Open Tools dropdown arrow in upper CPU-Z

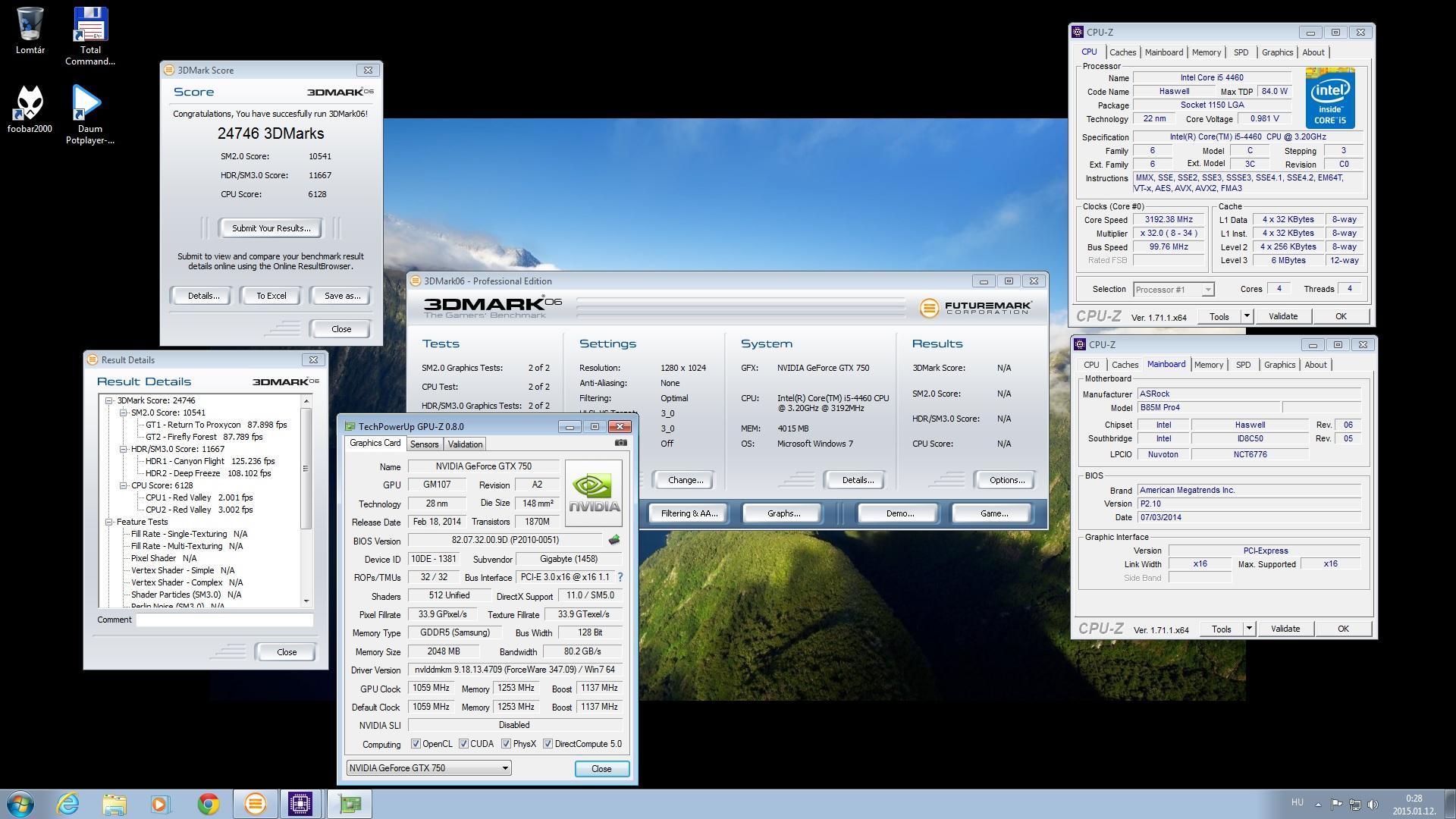(x=1246, y=316)
